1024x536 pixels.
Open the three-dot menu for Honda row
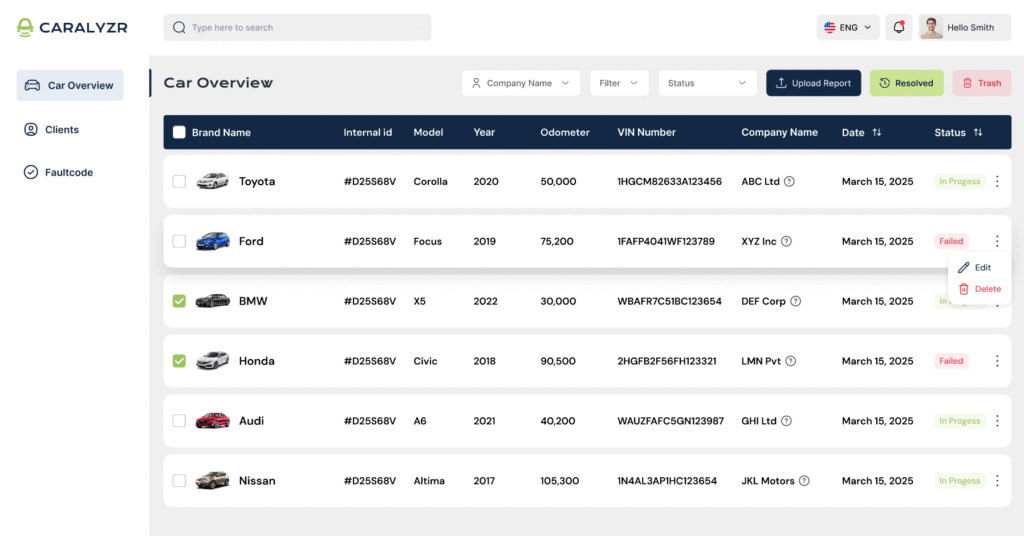997,361
